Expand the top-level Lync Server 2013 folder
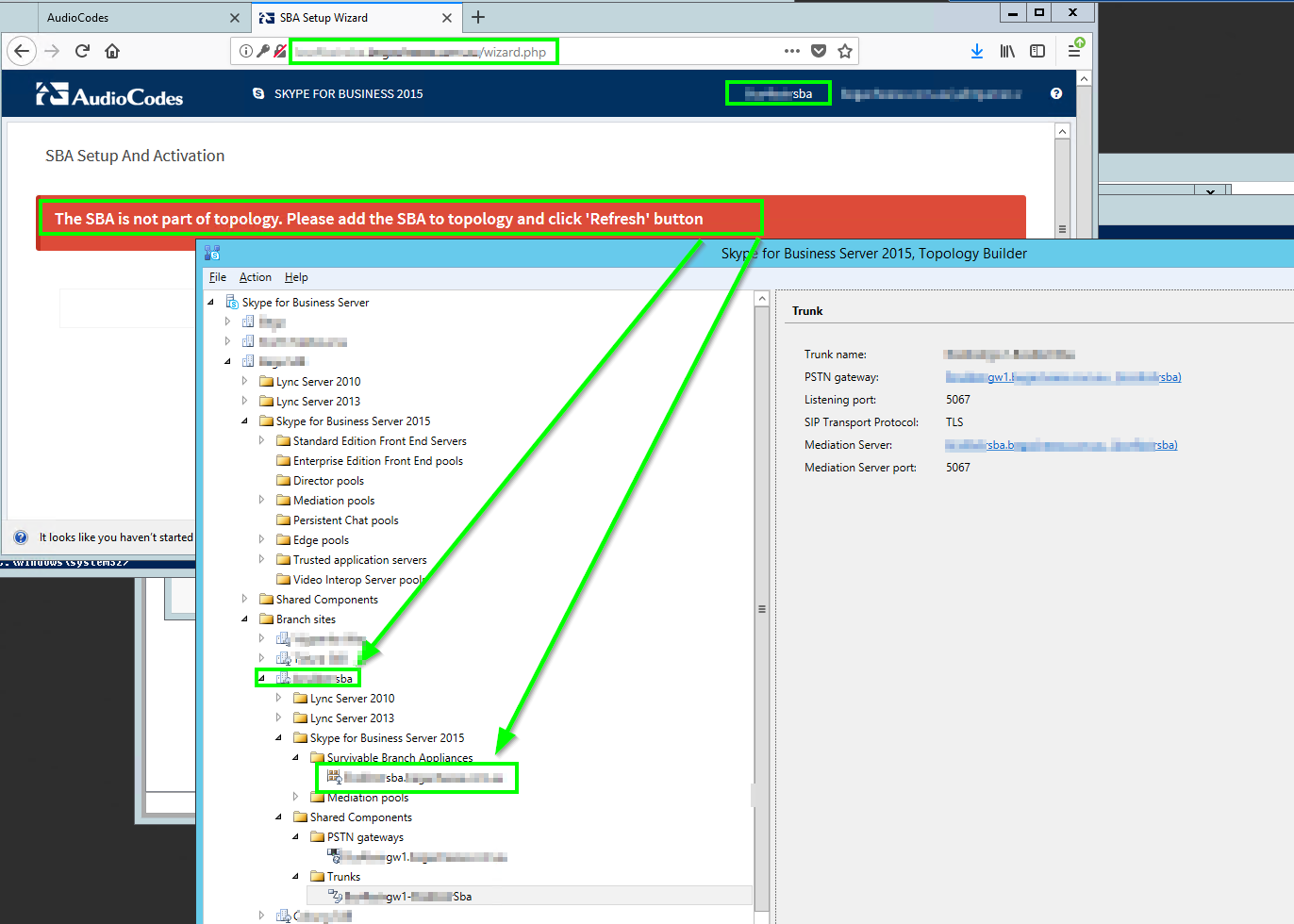The image size is (1294, 924). [x=245, y=402]
